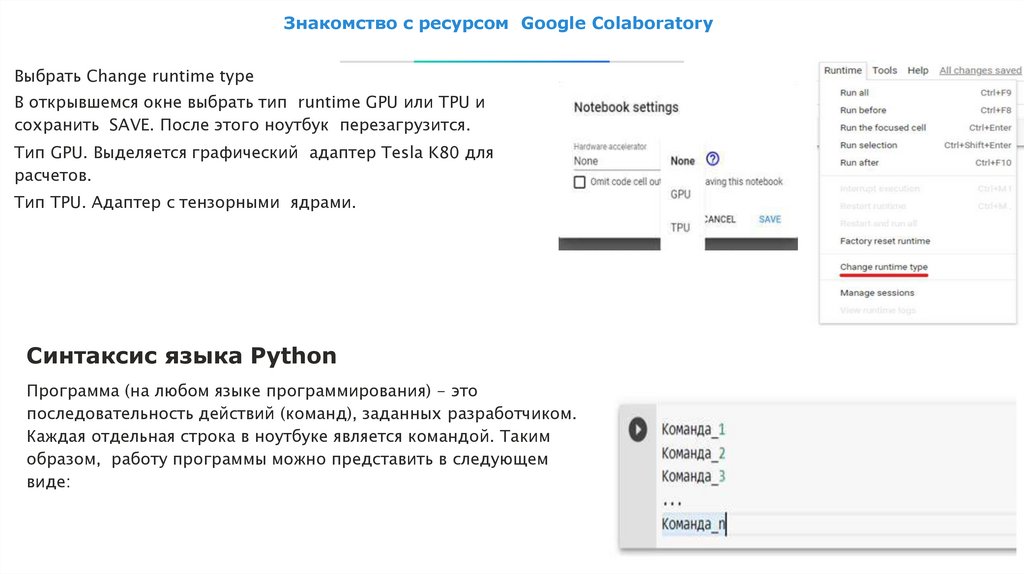Open the Hardware accelerator dropdown

tap(616, 161)
